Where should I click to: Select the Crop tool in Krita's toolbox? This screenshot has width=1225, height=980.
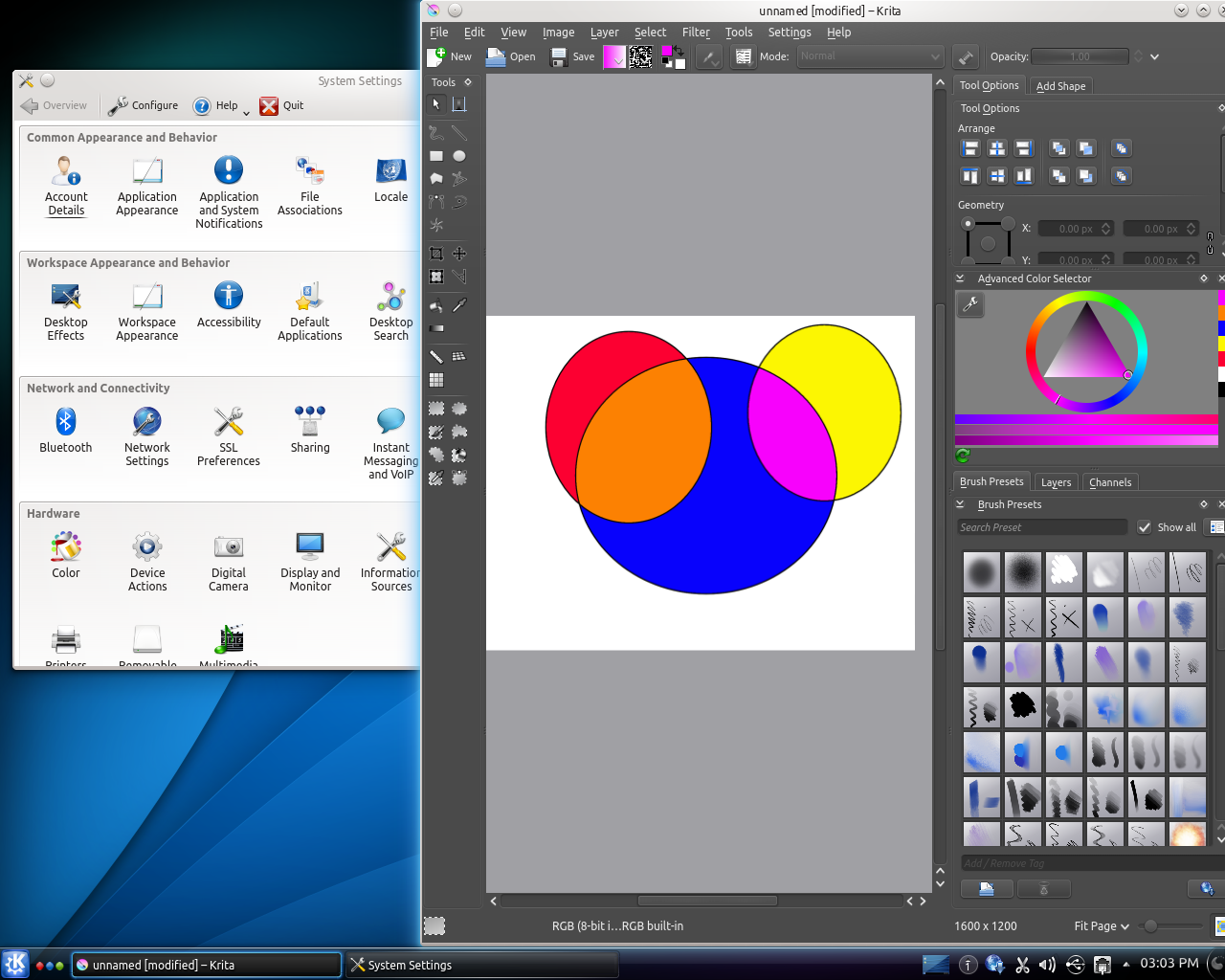pyautogui.click(x=436, y=254)
